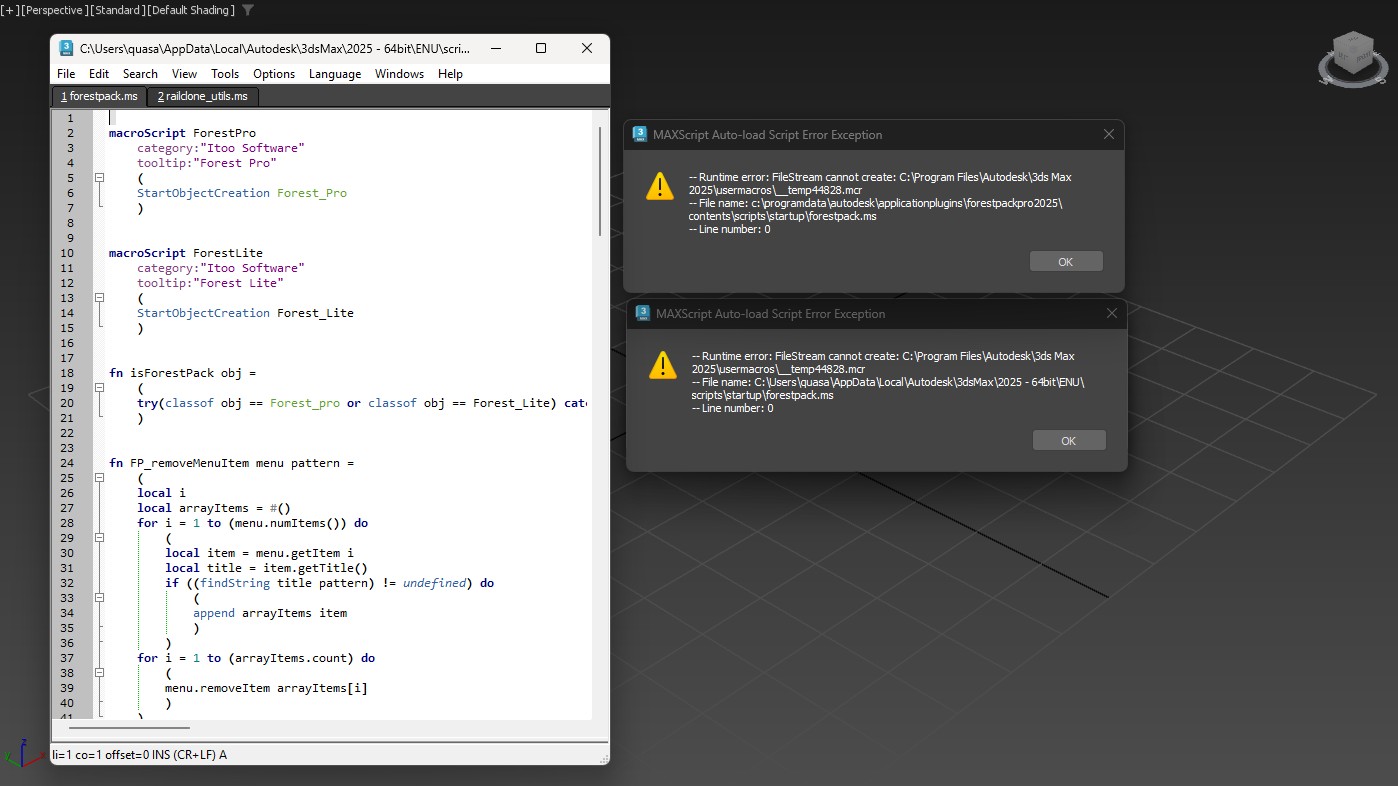This screenshot has height=786, width=1398.
Task: Click code line 'macroScript ForestPro'
Action: [x=182, y=133]
